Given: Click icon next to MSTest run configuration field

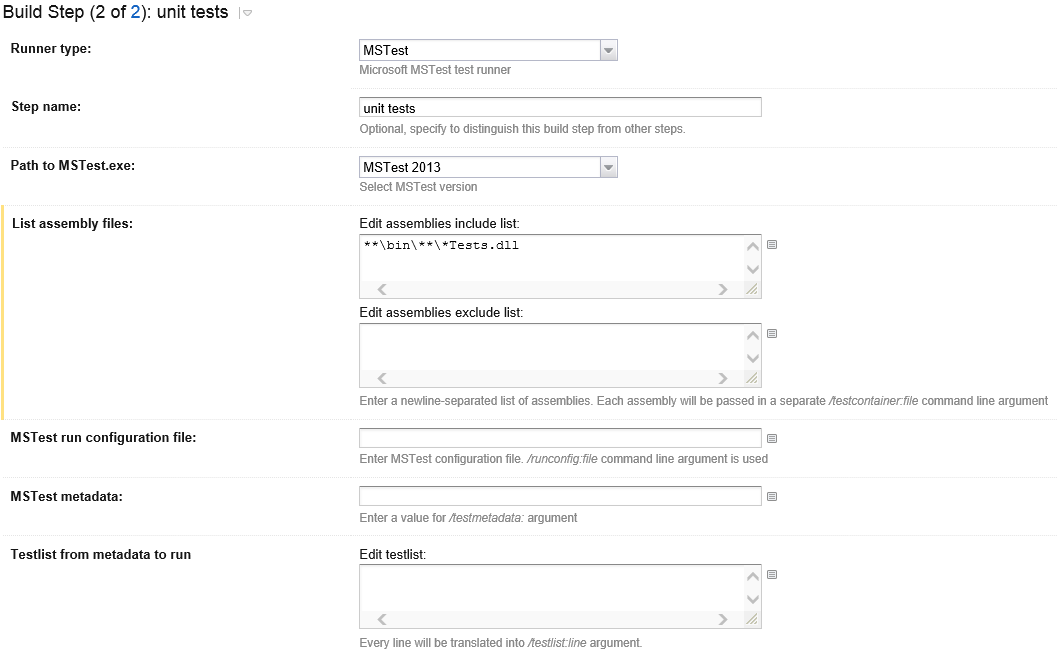Looking at the screenshot, I should click(772, 438).
